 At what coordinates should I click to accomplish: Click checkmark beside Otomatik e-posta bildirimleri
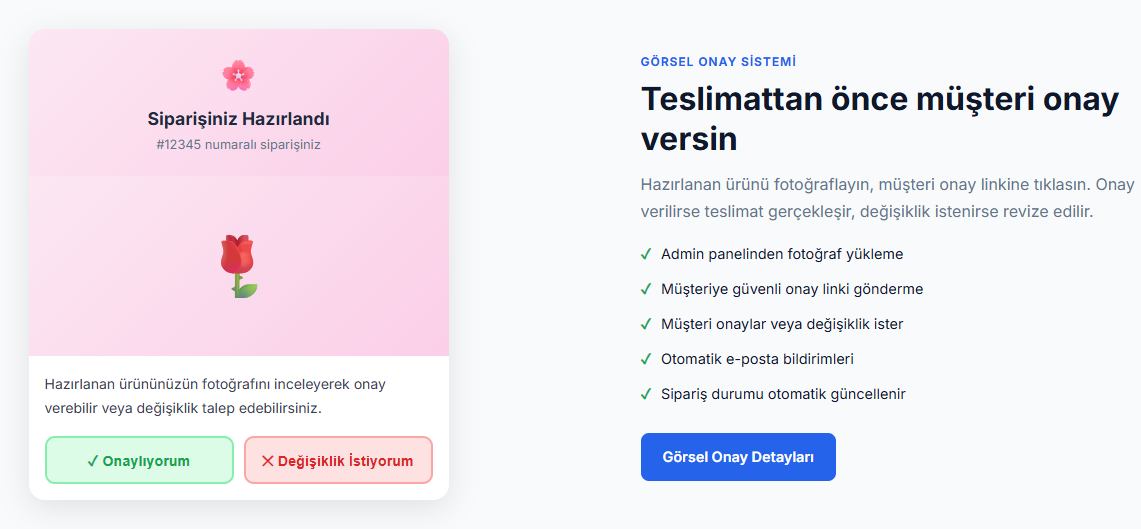coord(645,359)
